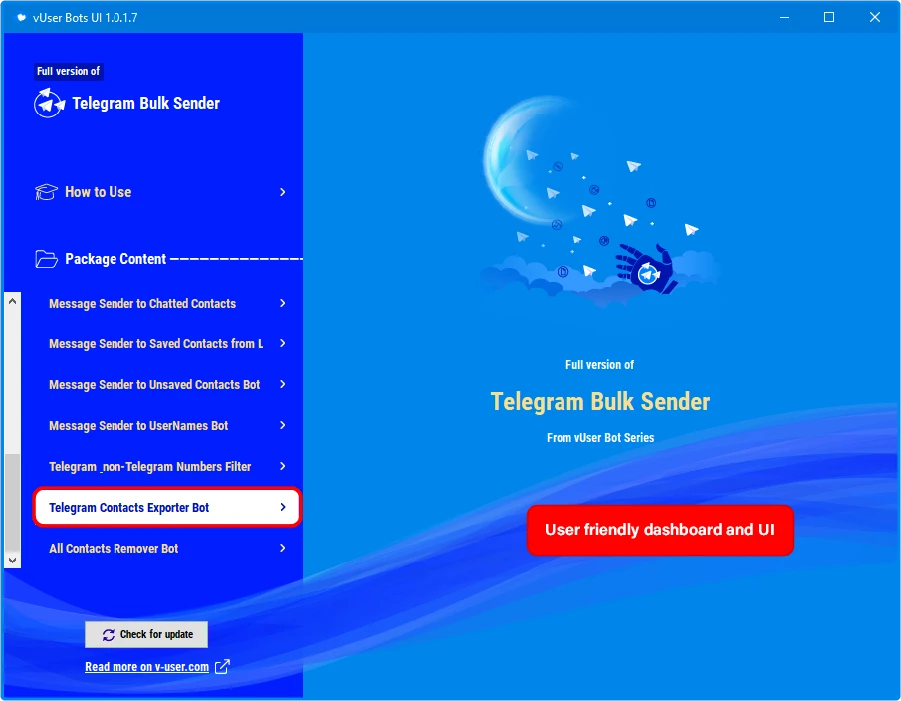Click the Telegram Bulk Sender logo icon

(x=49, y=103)
